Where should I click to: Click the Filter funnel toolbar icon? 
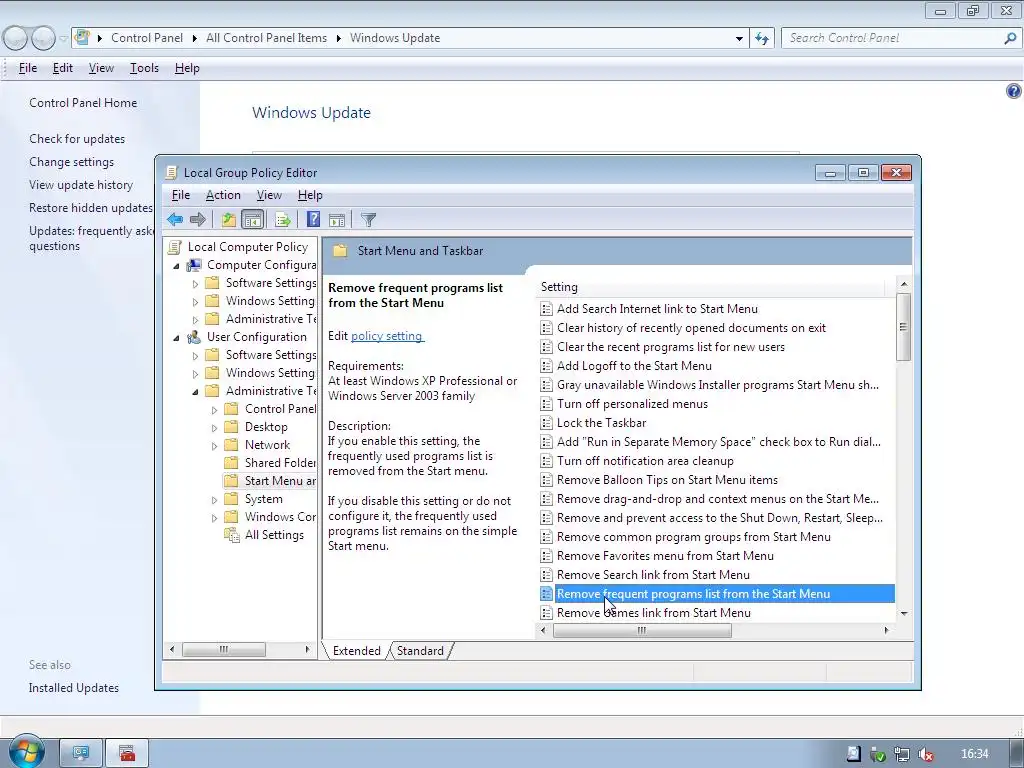coord(368,219)
